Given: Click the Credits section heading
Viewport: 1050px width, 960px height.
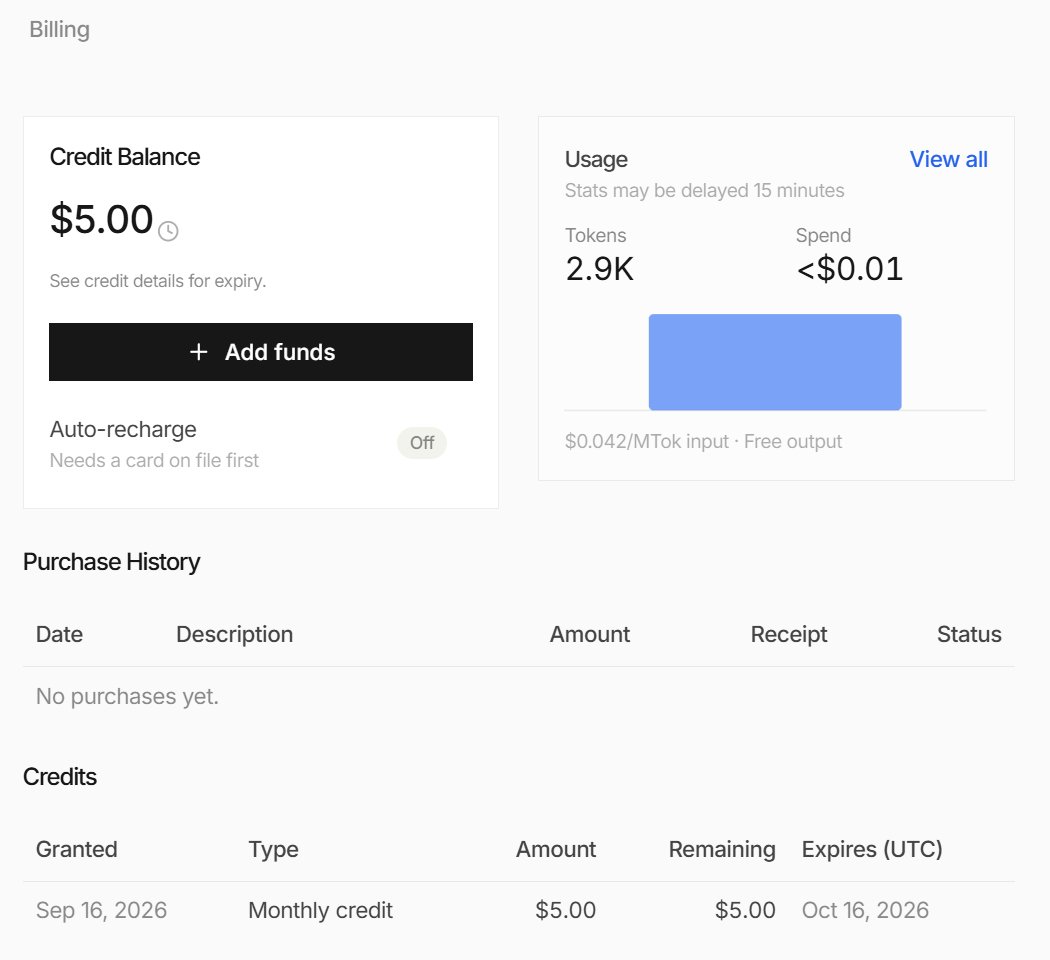Looking at the screenshot, I should (60, 777).
